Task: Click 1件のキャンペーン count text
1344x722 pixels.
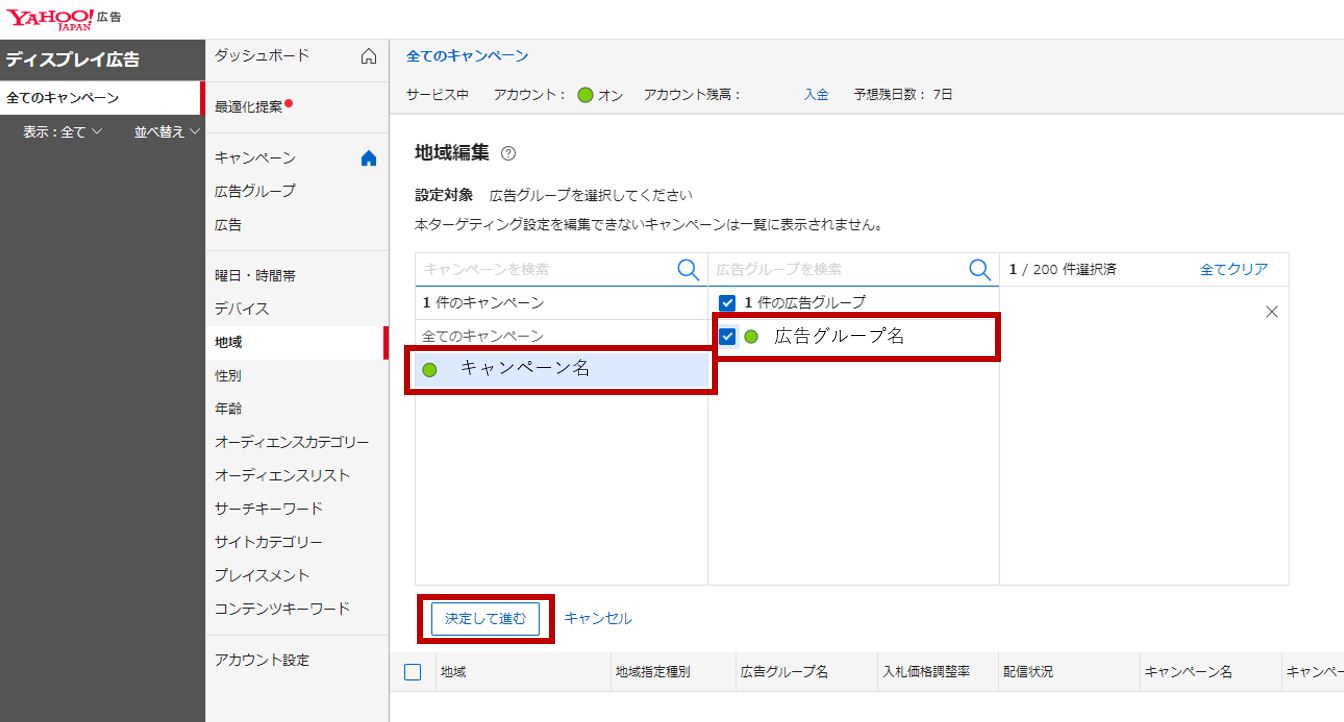Action: (483, 303)
